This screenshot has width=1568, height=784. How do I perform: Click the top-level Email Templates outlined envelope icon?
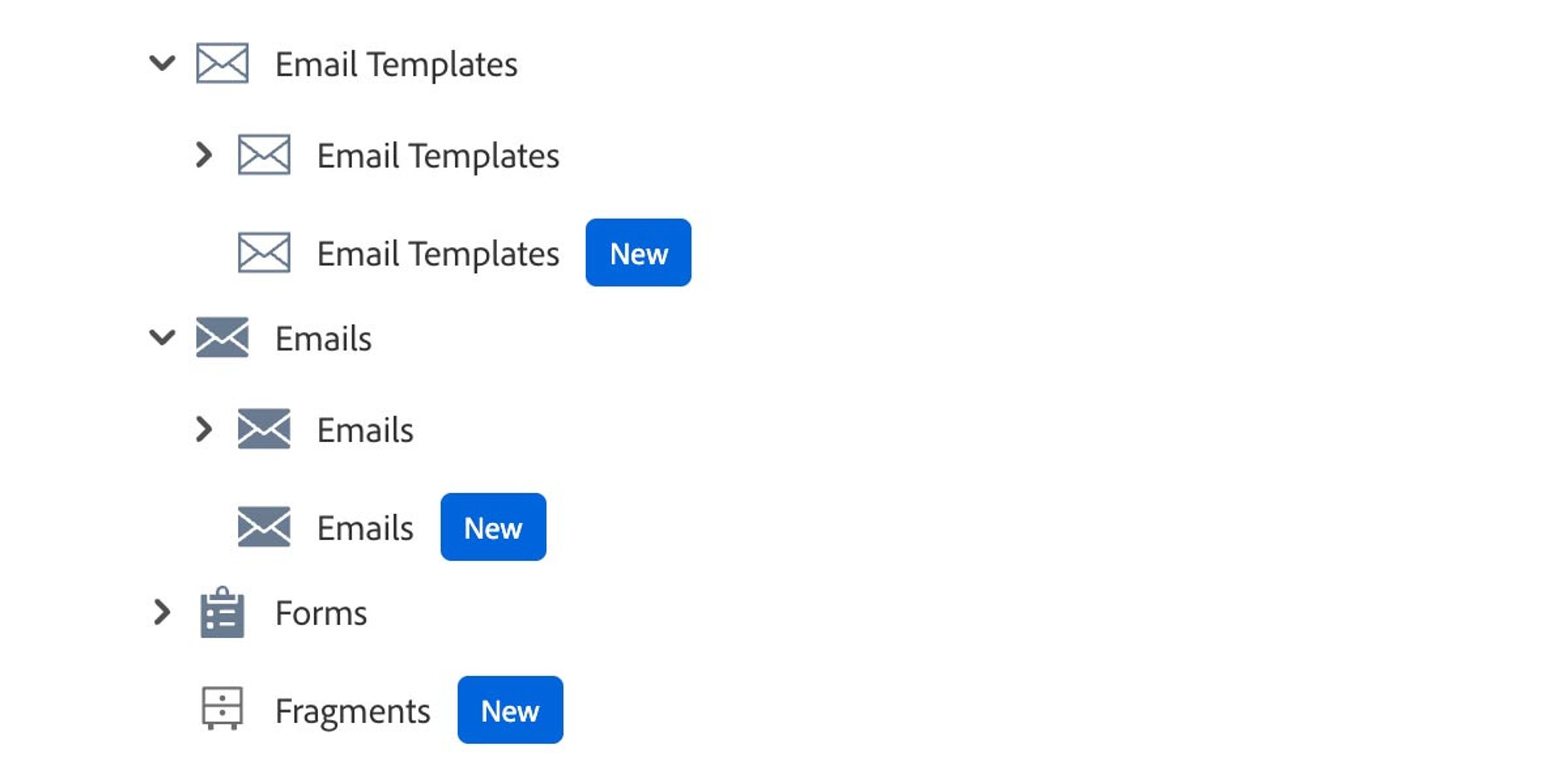coord(222,63)
